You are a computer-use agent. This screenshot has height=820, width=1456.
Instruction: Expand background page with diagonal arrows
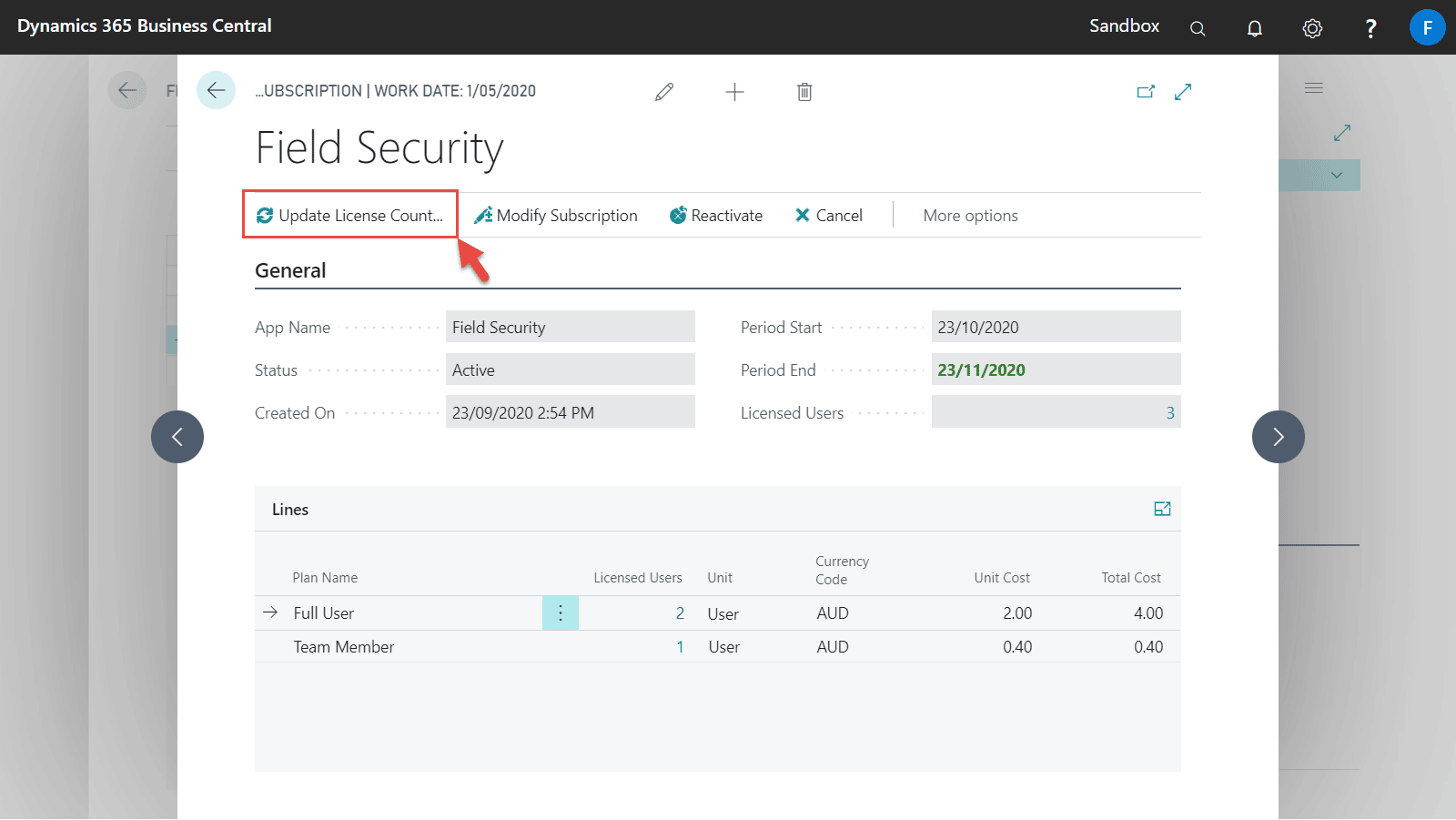click(1341, 133)
